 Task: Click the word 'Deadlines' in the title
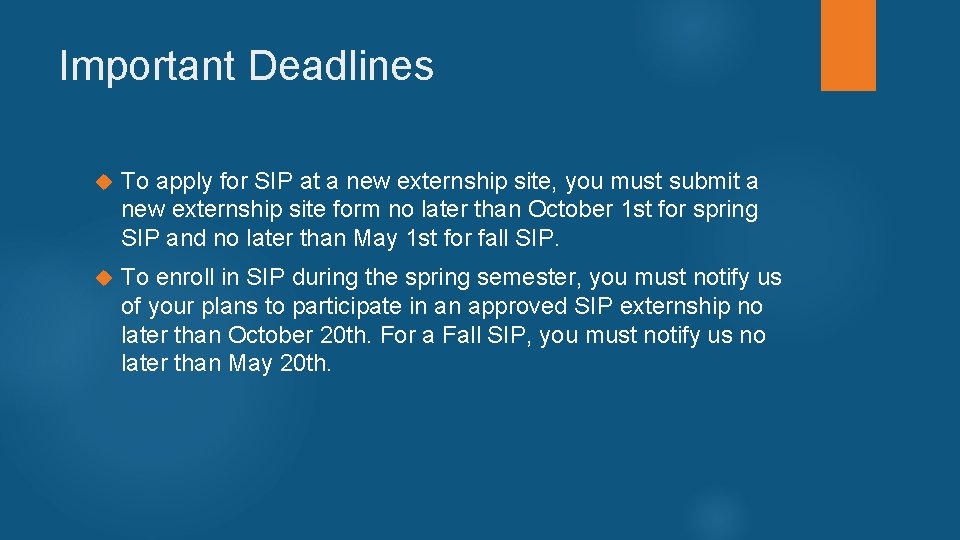point(341,67)
